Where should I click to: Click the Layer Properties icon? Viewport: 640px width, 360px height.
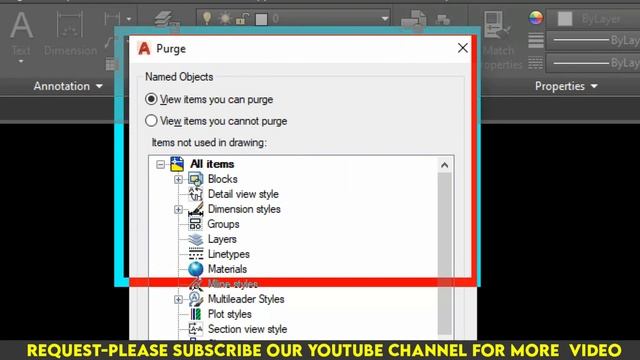(167, 20)
